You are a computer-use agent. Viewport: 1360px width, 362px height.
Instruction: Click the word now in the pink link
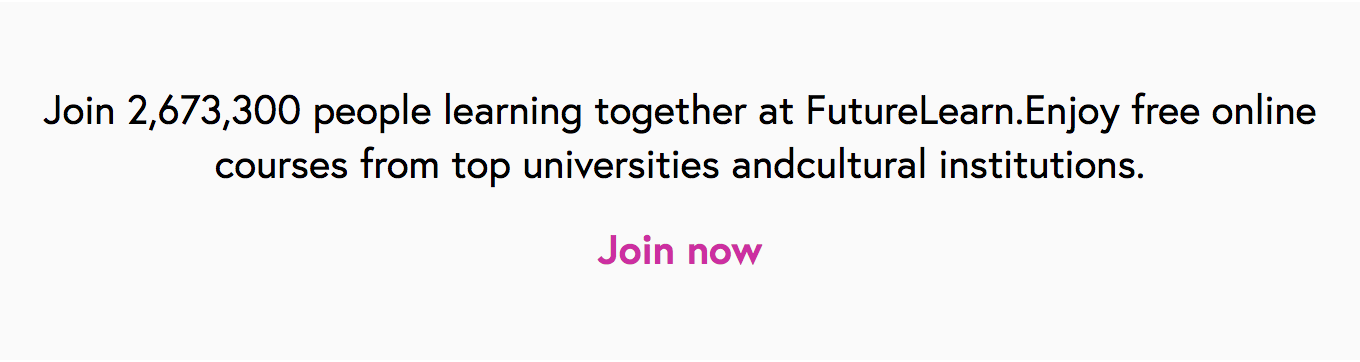(x=724, y=252)
